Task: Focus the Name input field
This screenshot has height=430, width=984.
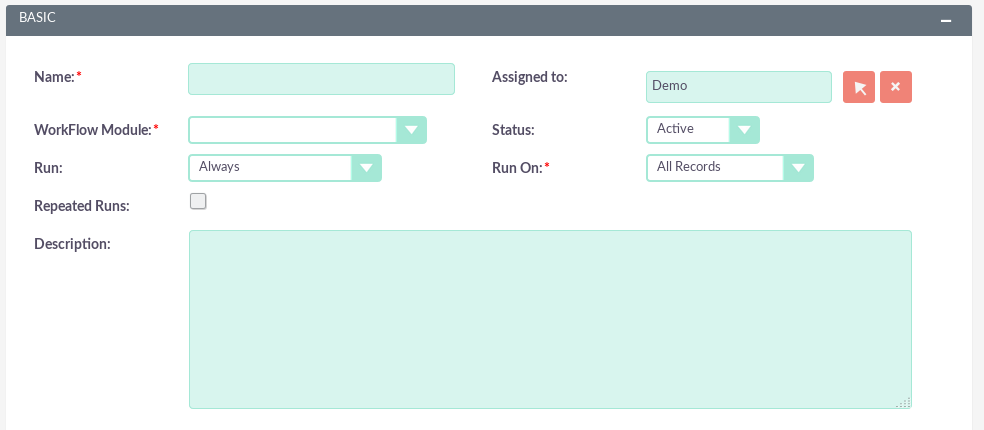Action: (321, 79)
